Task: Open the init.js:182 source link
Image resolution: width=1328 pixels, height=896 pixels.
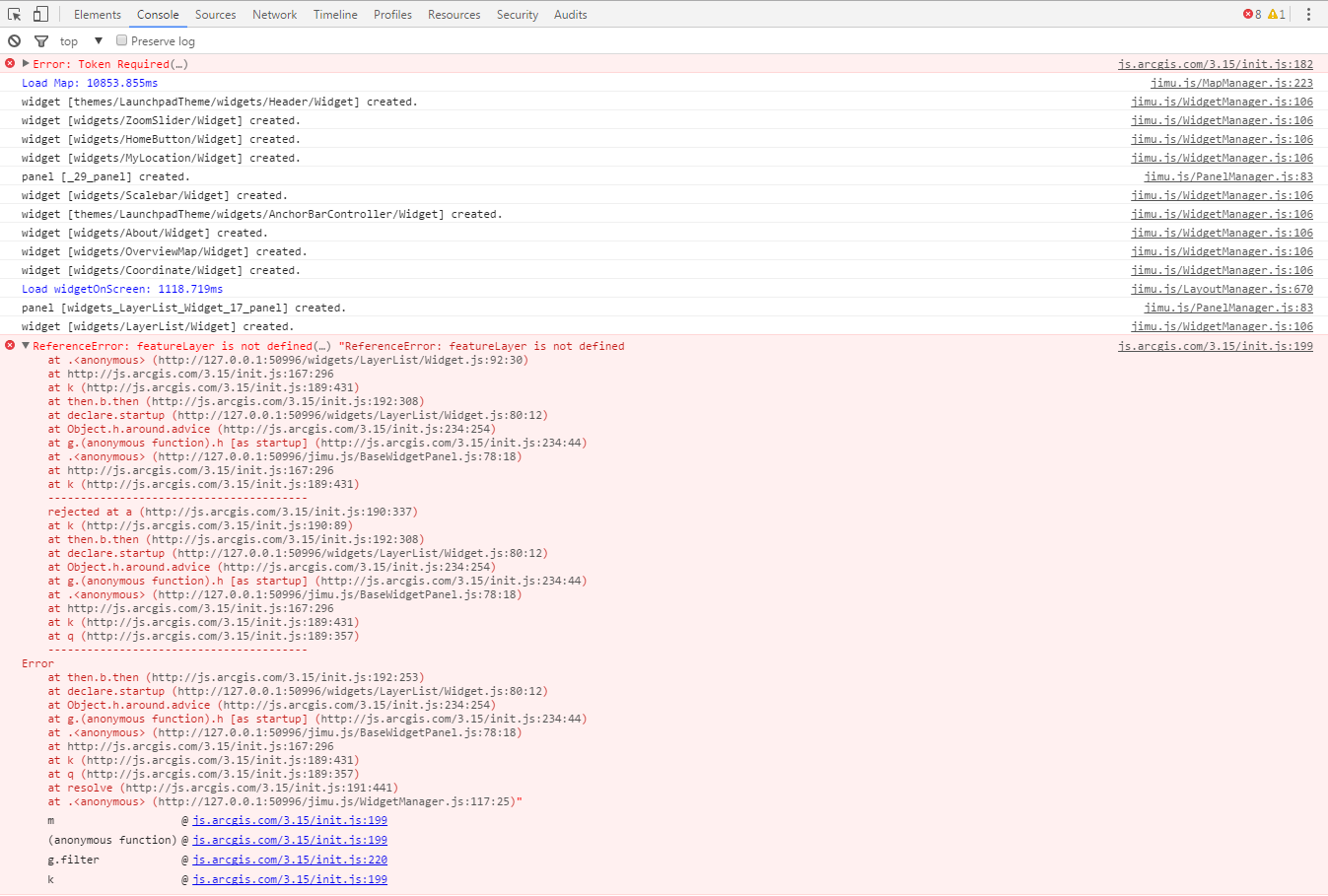Action: coord(1215,64)
